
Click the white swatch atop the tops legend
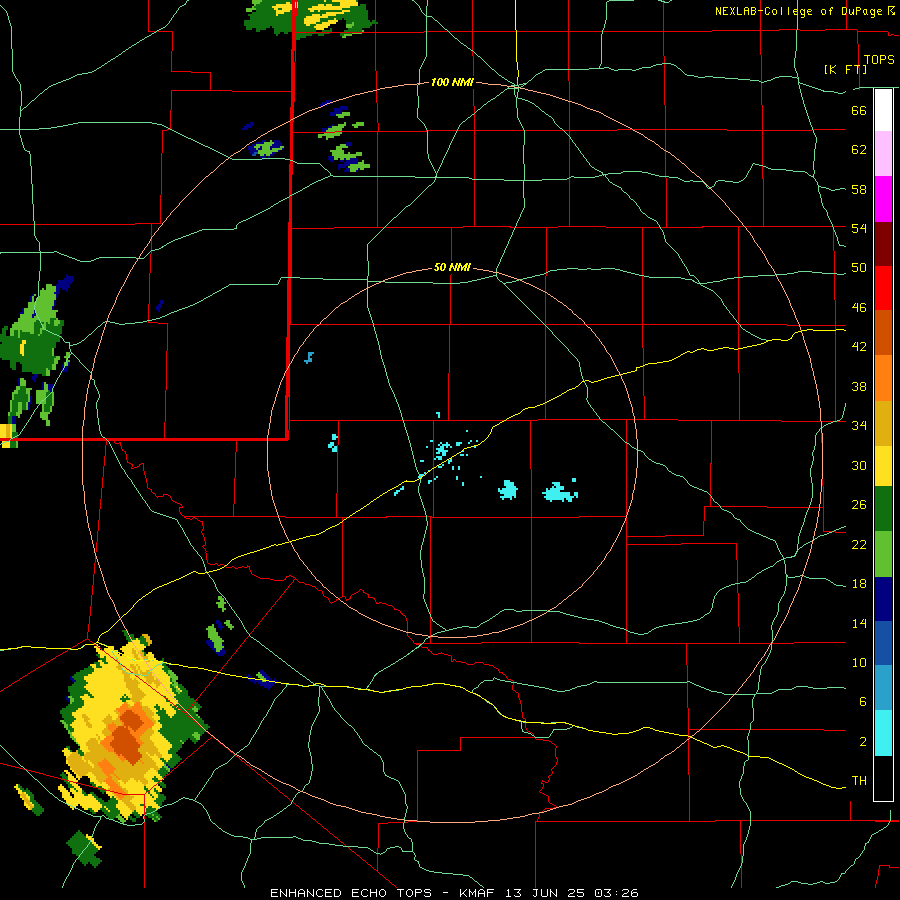pyautogui.click(x=883, y=110)
